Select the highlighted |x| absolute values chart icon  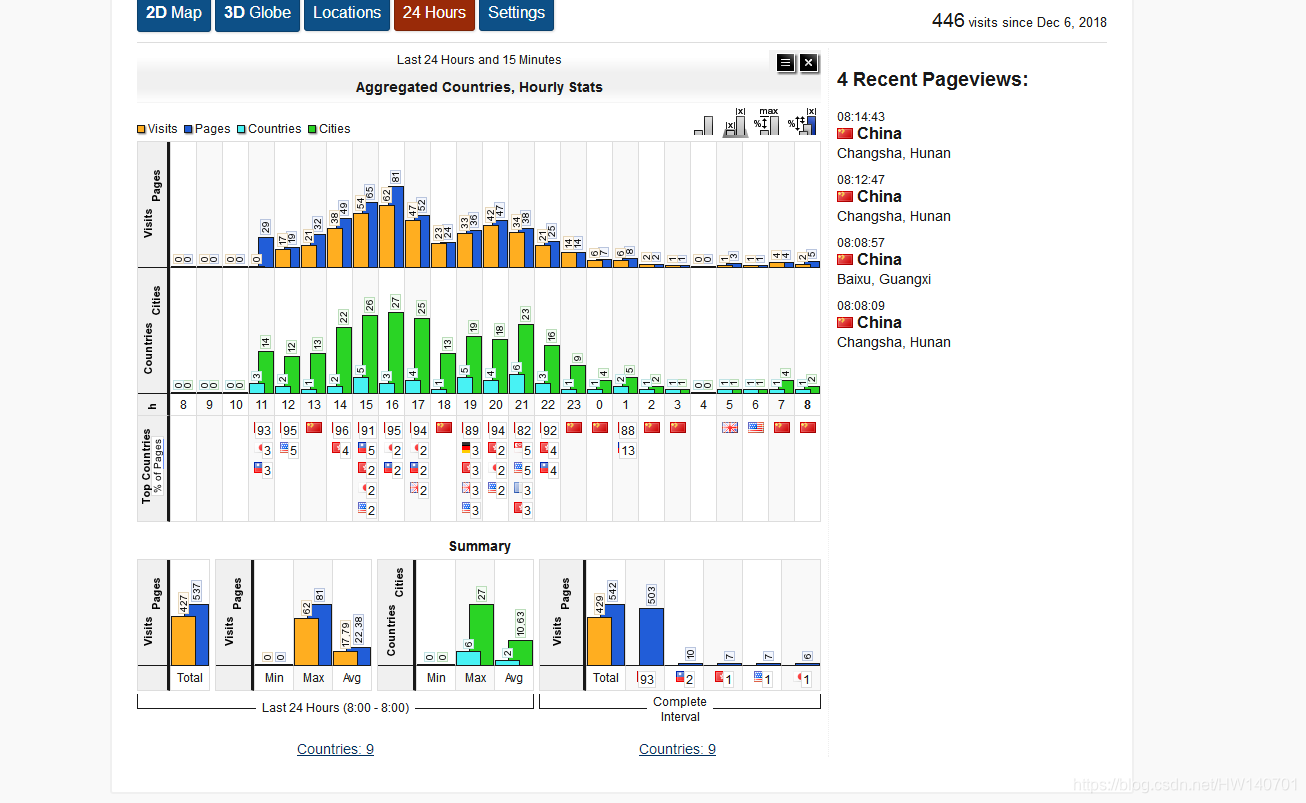coord(735,122)
